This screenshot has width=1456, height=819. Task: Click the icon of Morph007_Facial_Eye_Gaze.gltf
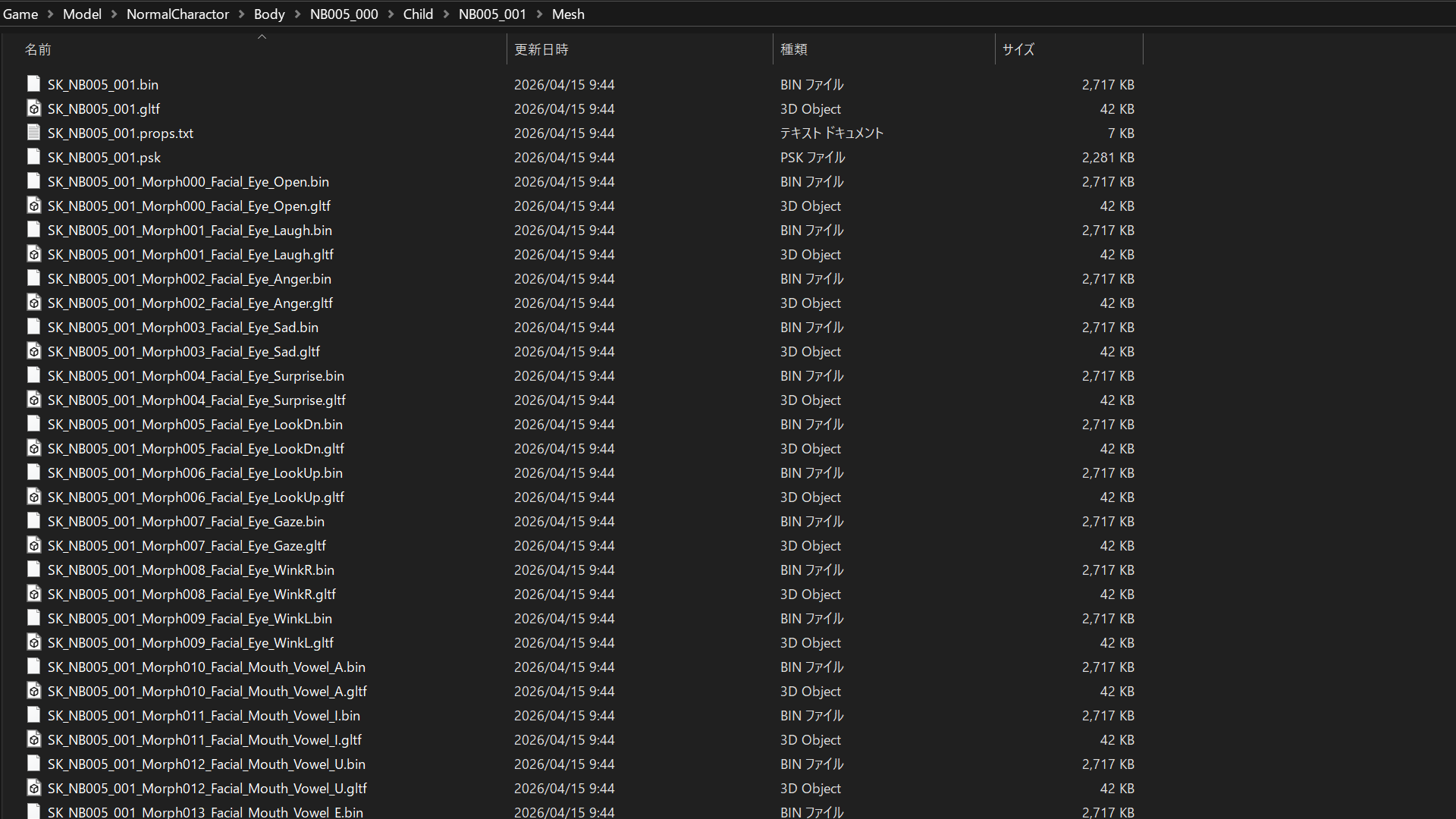click(33, 545)
